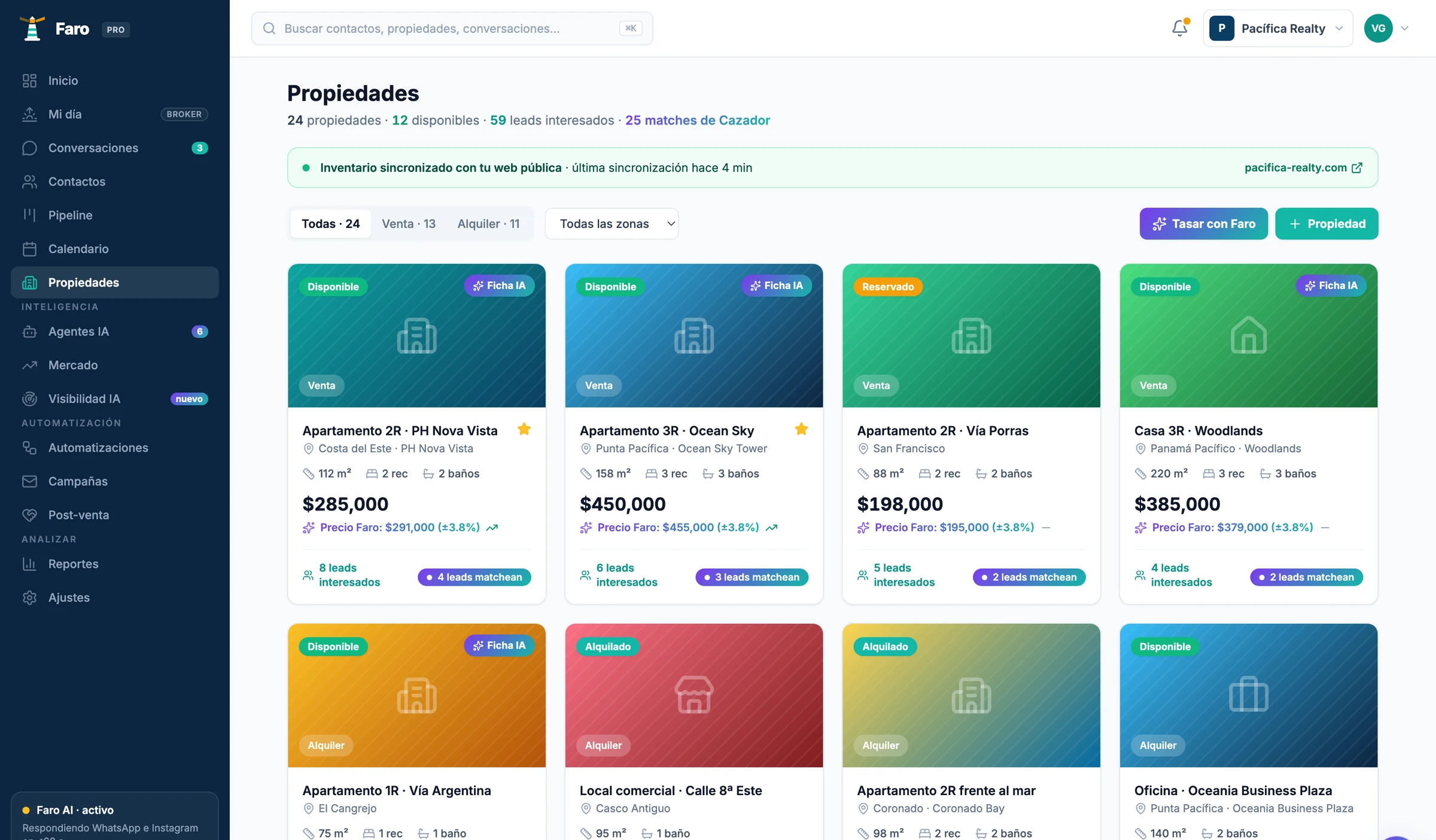Open Visibilidad IA target icon
Screen dimensions: 1436x840
(x=29, y=398)
